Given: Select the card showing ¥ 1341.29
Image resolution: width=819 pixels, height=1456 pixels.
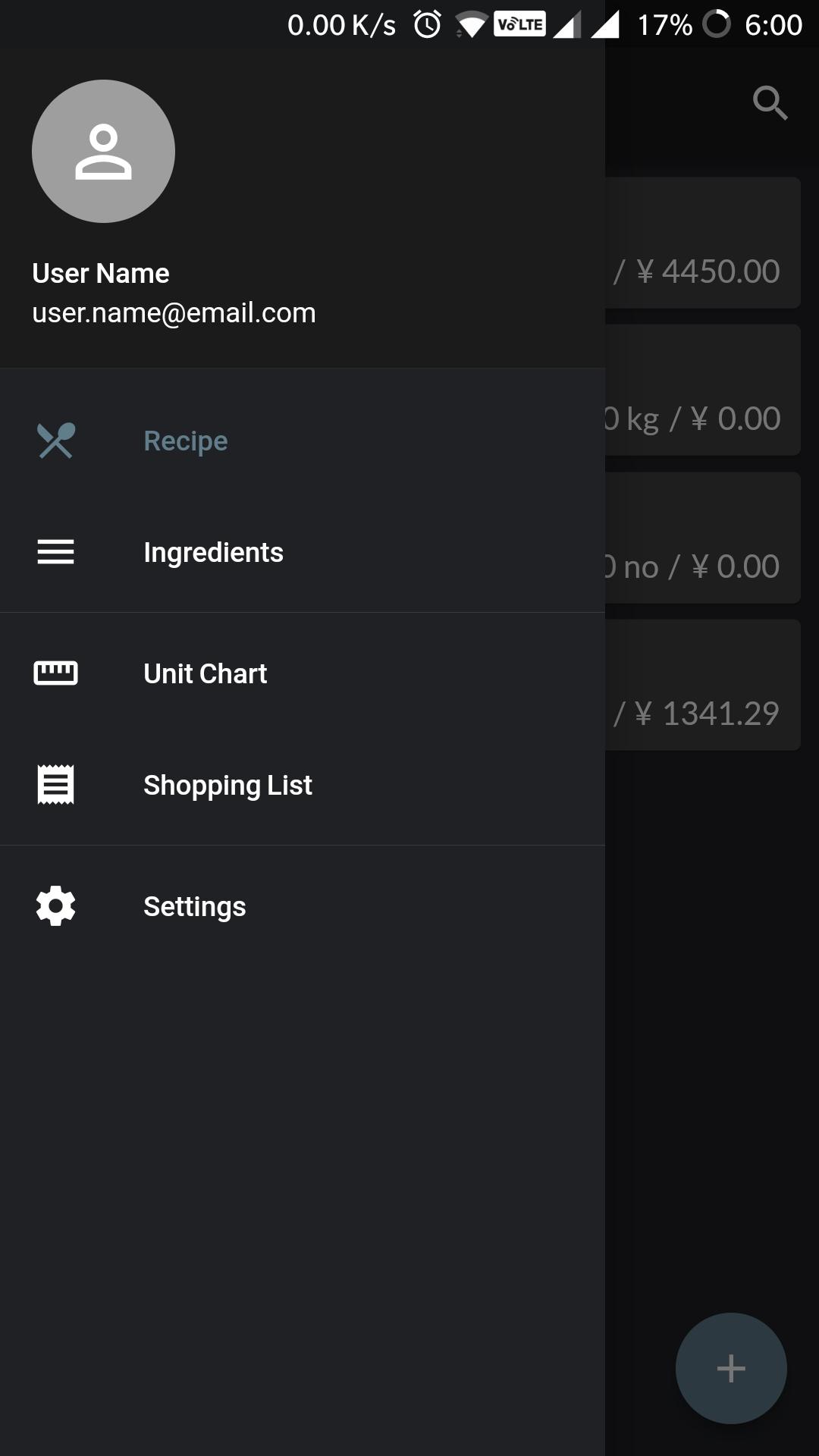Looking at the screenshot, I should click(703, 686).
